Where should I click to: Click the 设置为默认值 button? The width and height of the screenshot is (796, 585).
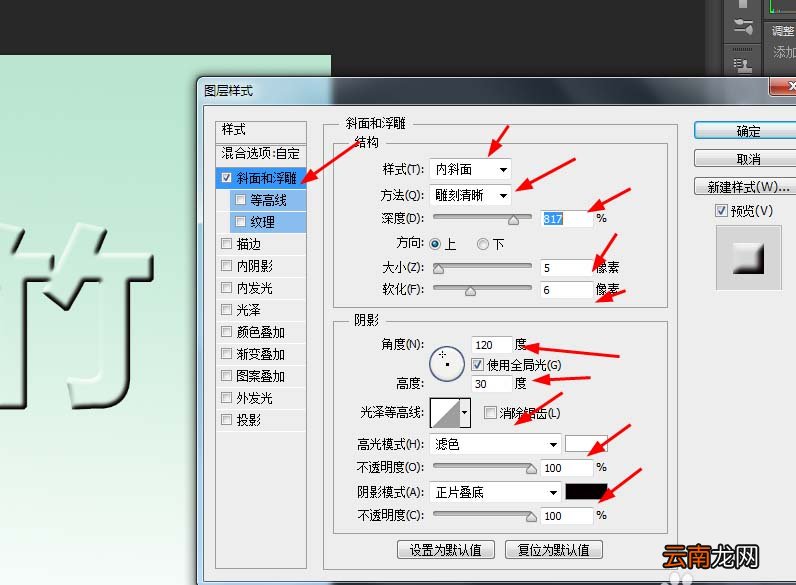click(446, 549)
